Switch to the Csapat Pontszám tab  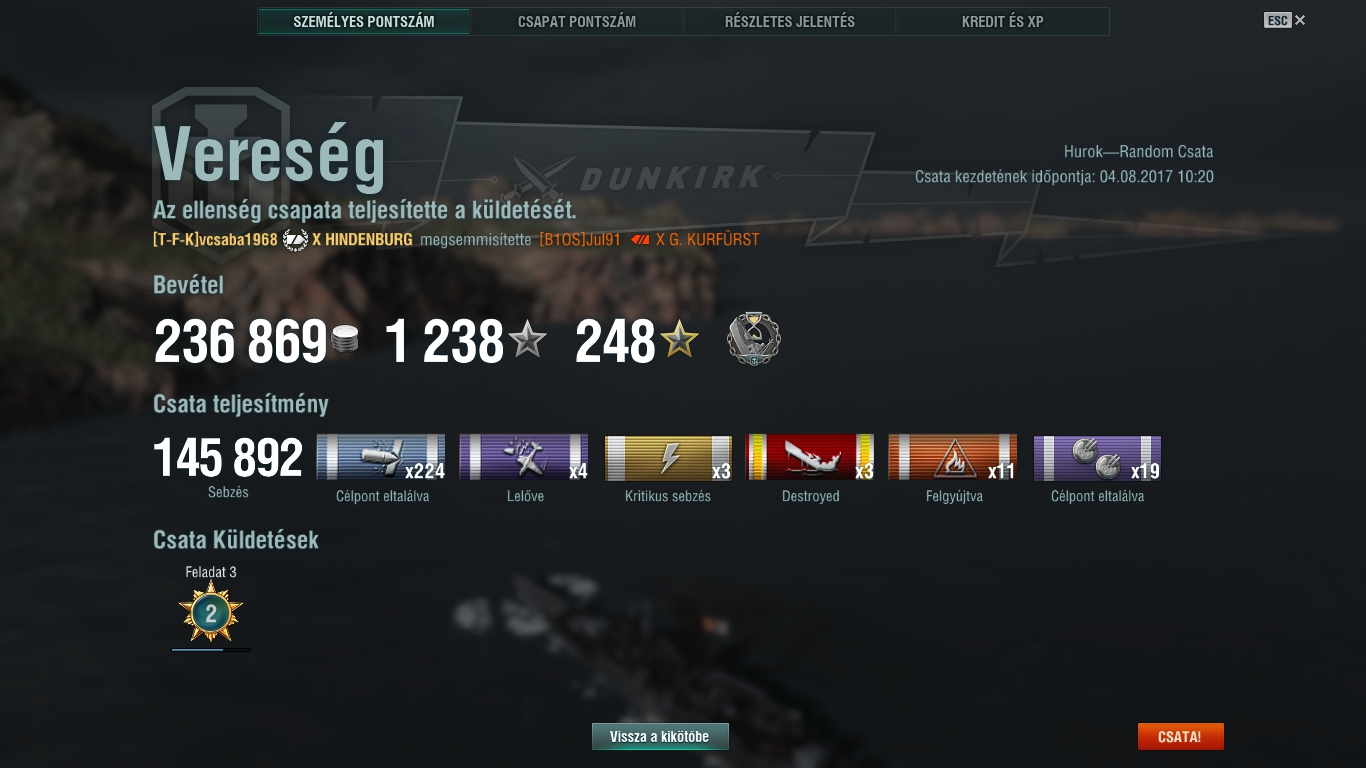(577, 21)
